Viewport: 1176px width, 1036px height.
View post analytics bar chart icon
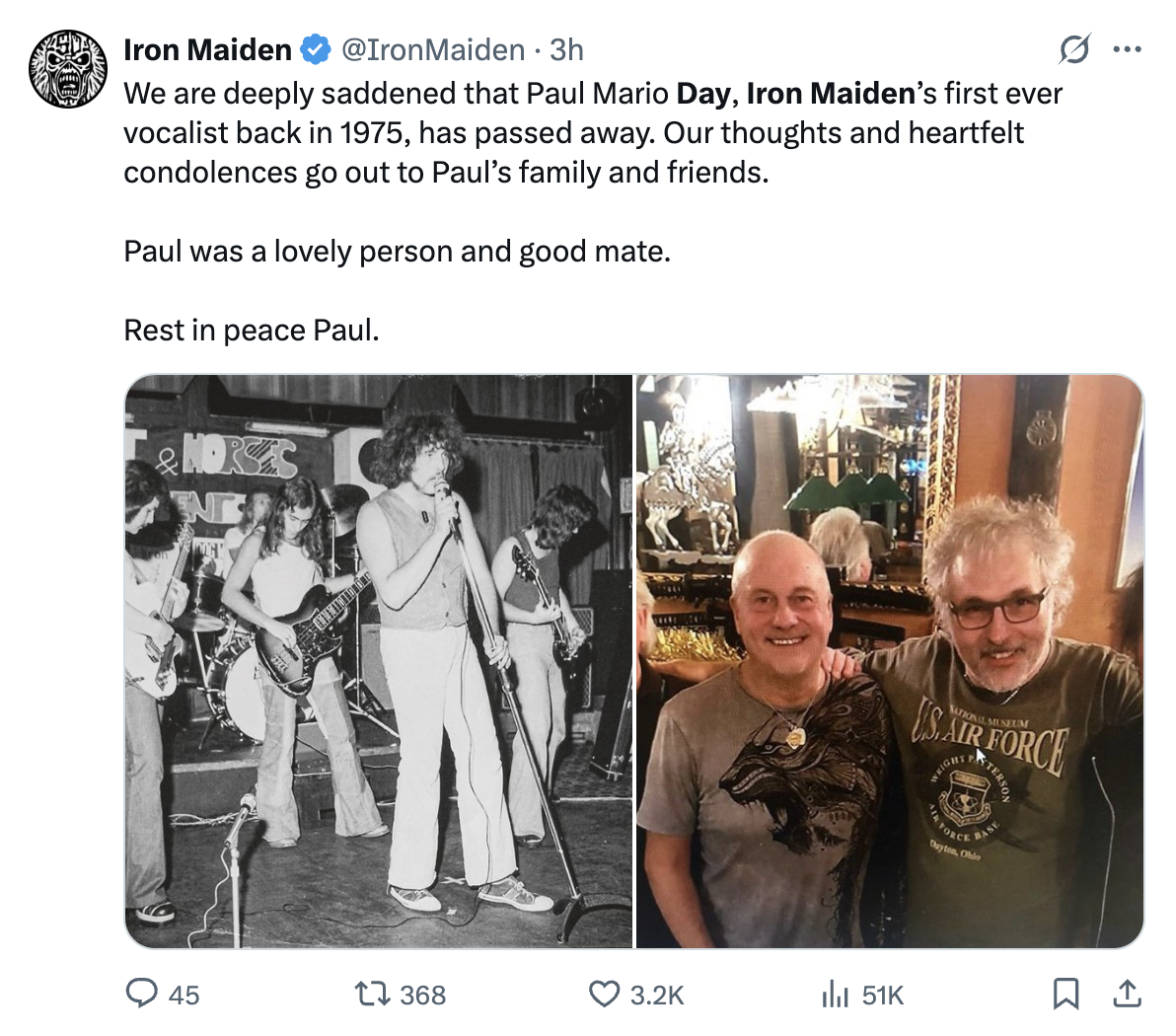[835, 995]
